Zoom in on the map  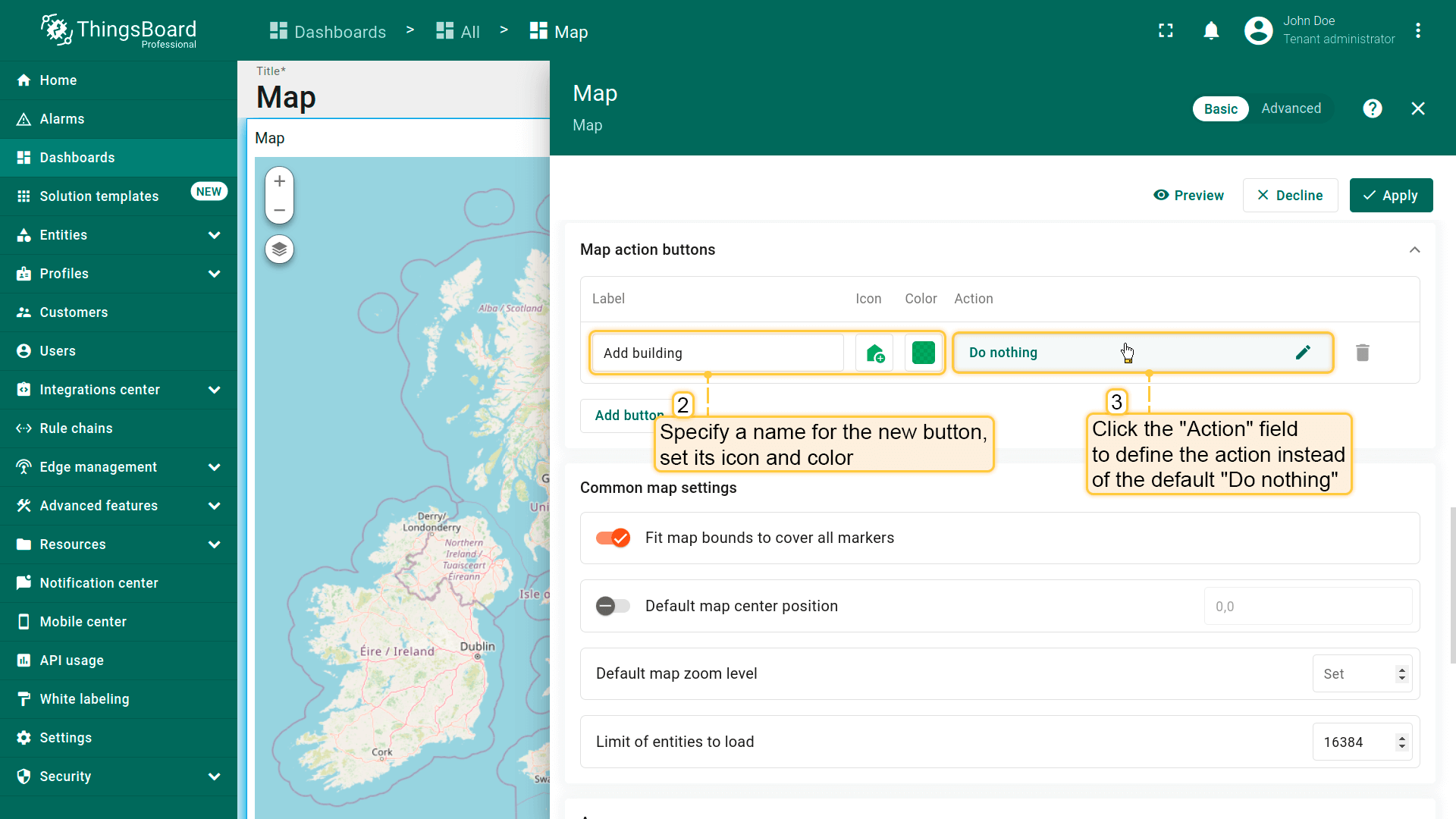(x=279, y=181)
